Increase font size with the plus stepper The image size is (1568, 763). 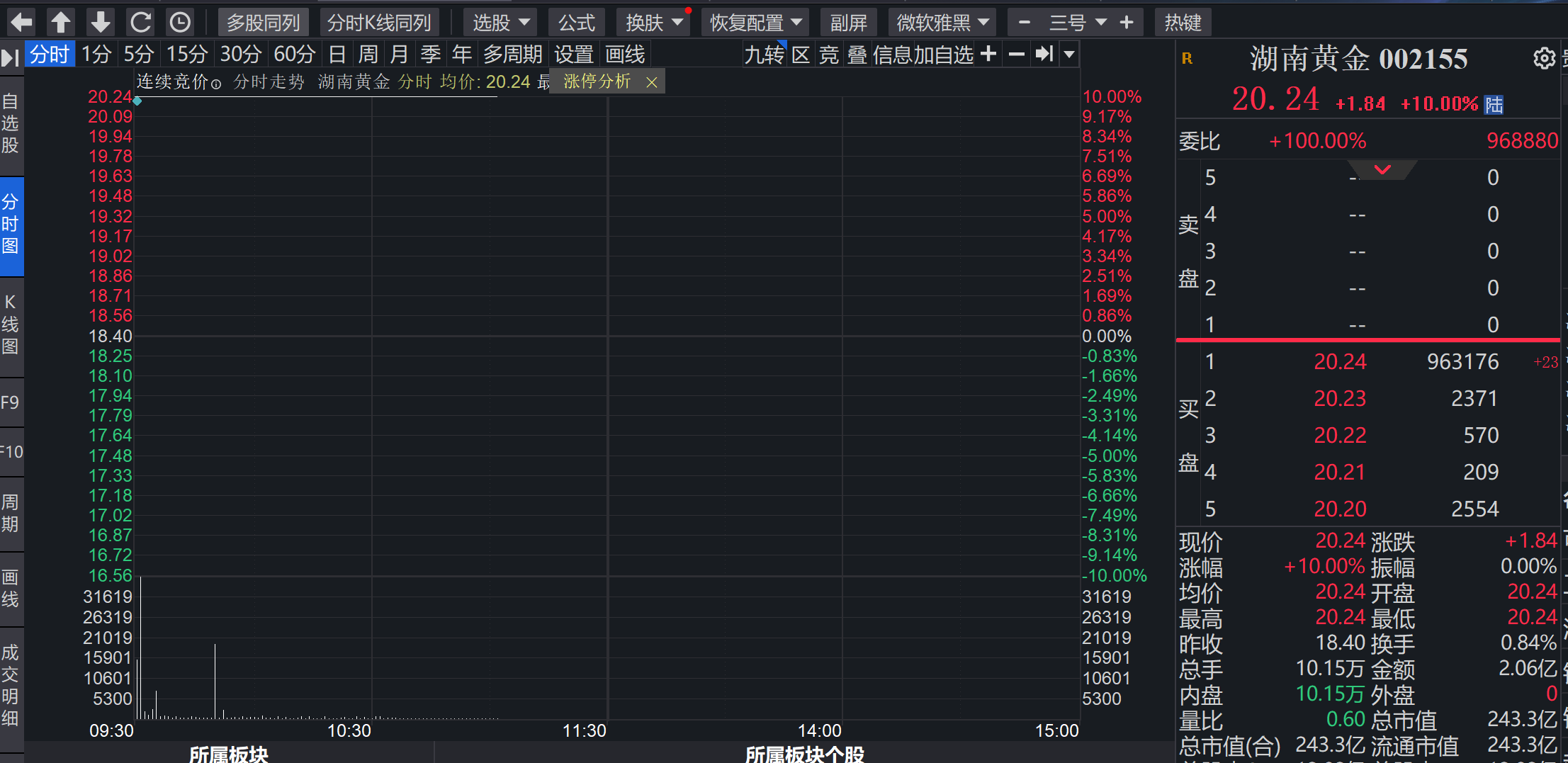coord(1127,23)
